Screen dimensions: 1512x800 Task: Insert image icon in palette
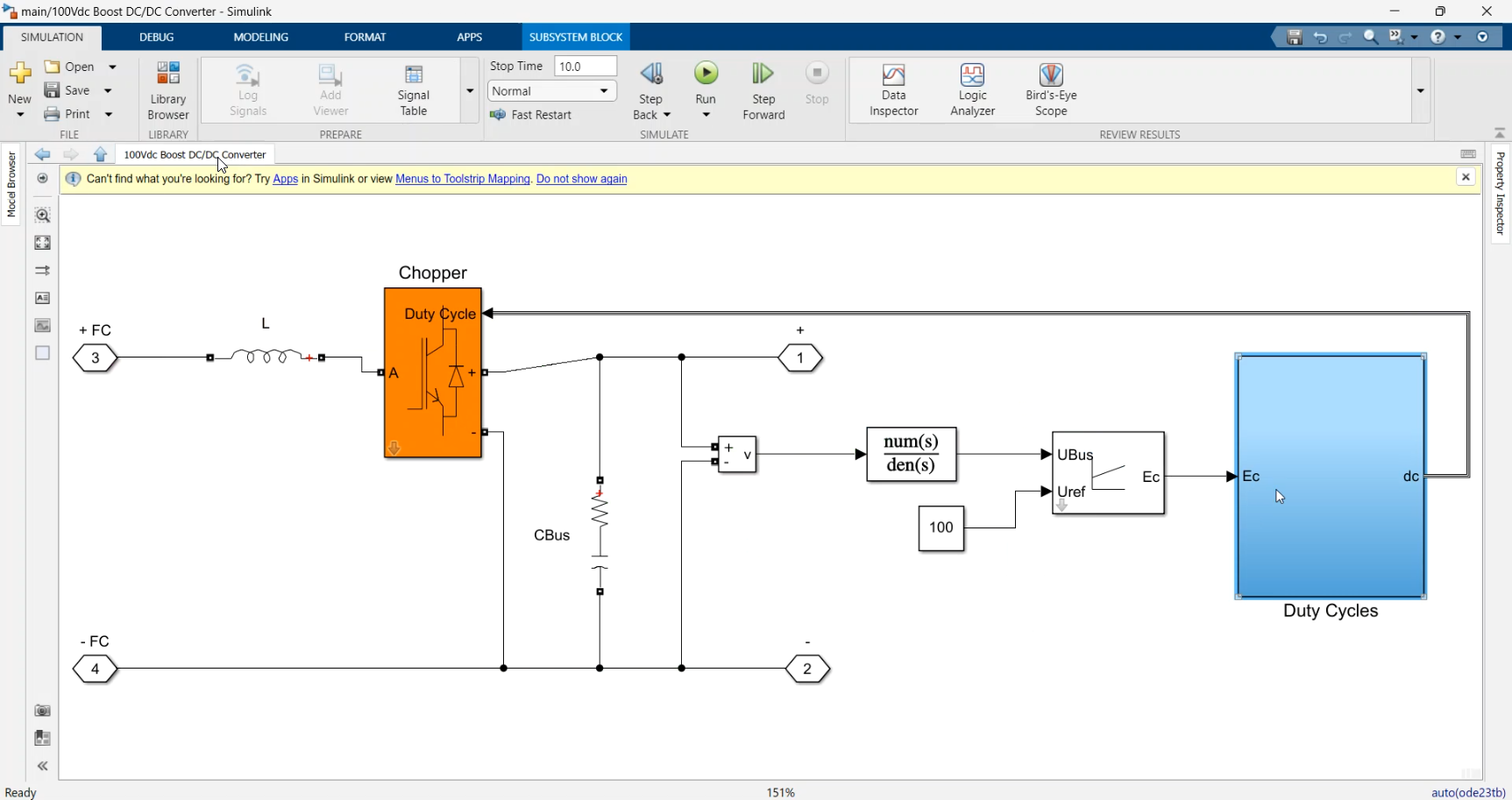tap(42, 325)
